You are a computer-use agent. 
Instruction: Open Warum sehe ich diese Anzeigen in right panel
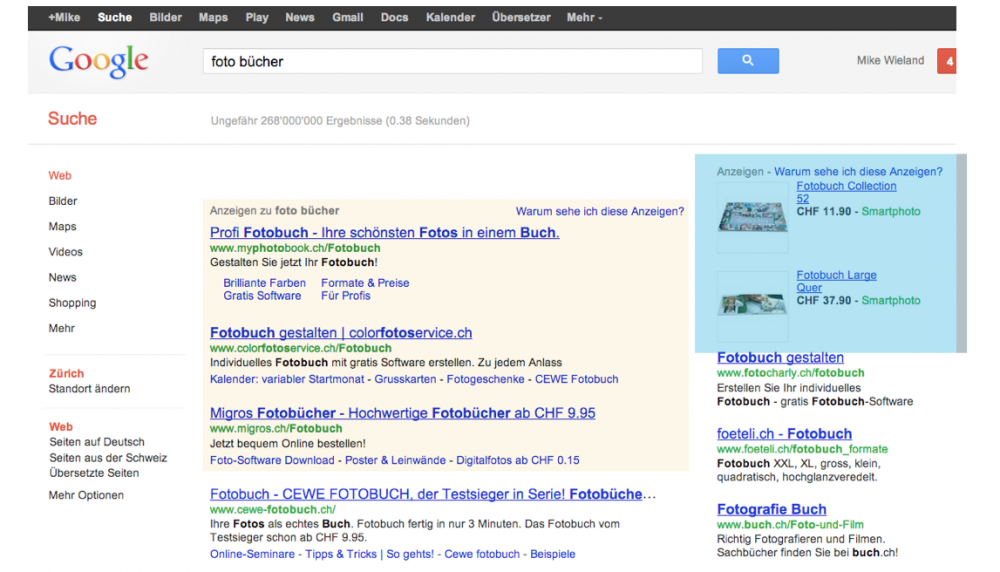click(x=858, y=172)
